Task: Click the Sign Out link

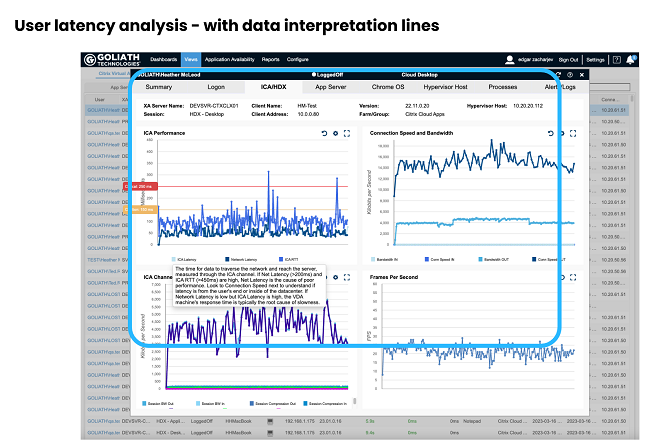Action: coord(568,60)
